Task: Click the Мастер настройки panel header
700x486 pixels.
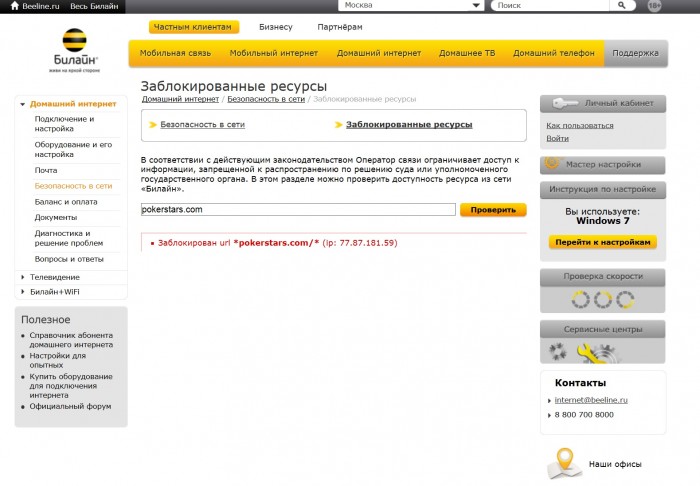Action: [x=603, y=165]
